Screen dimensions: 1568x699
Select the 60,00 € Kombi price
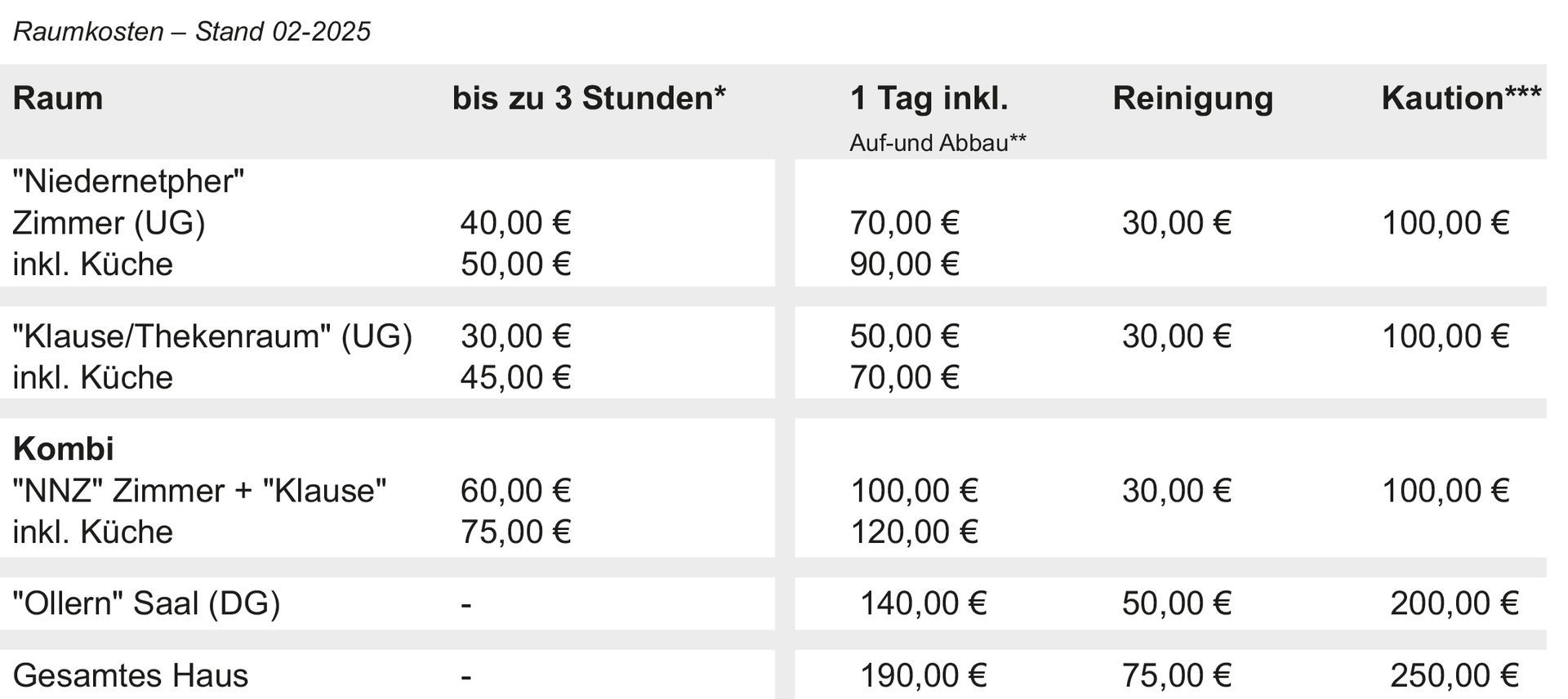[x=515, y=491]
